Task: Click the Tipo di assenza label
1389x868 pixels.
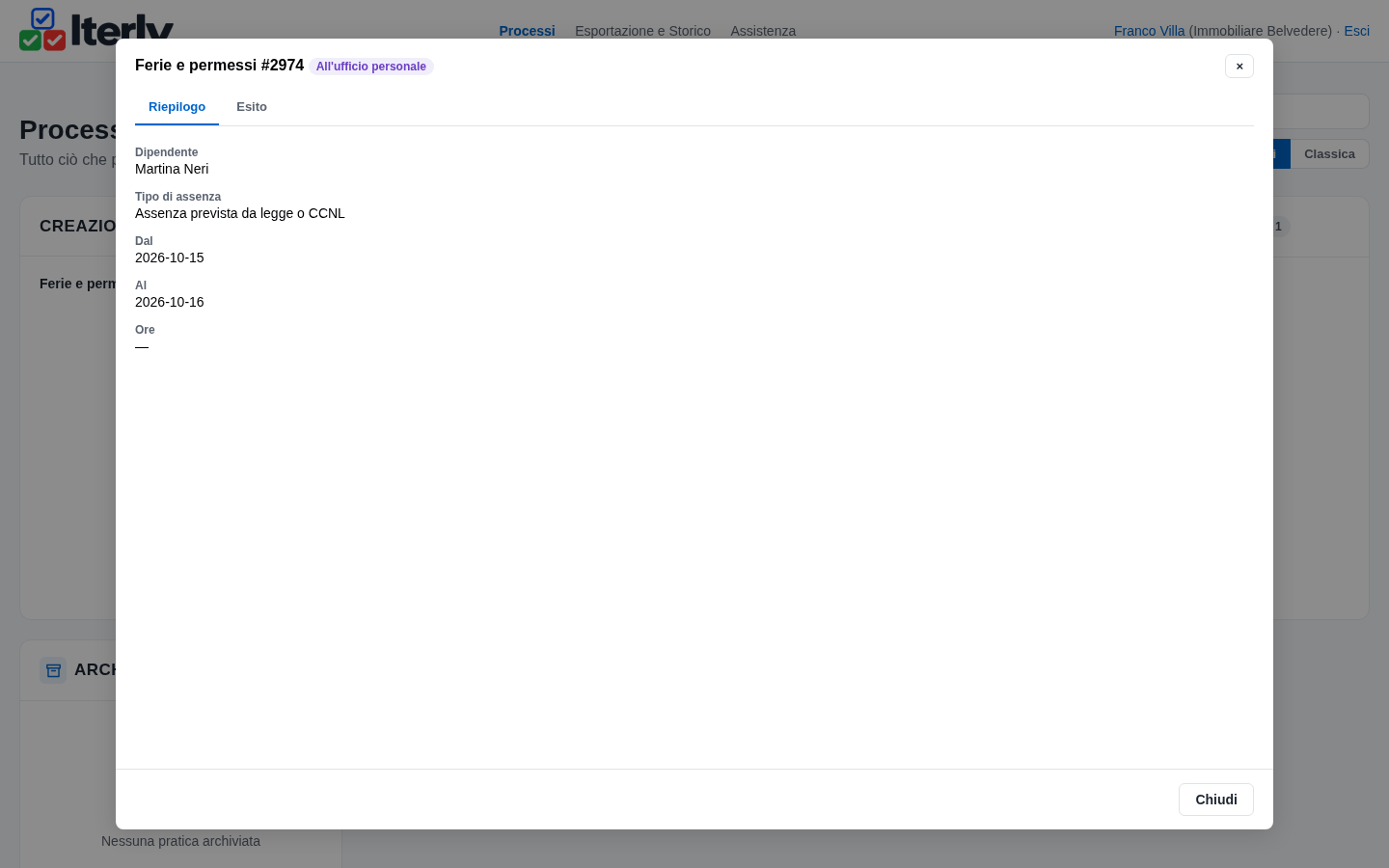Action: tap(177, 197)
